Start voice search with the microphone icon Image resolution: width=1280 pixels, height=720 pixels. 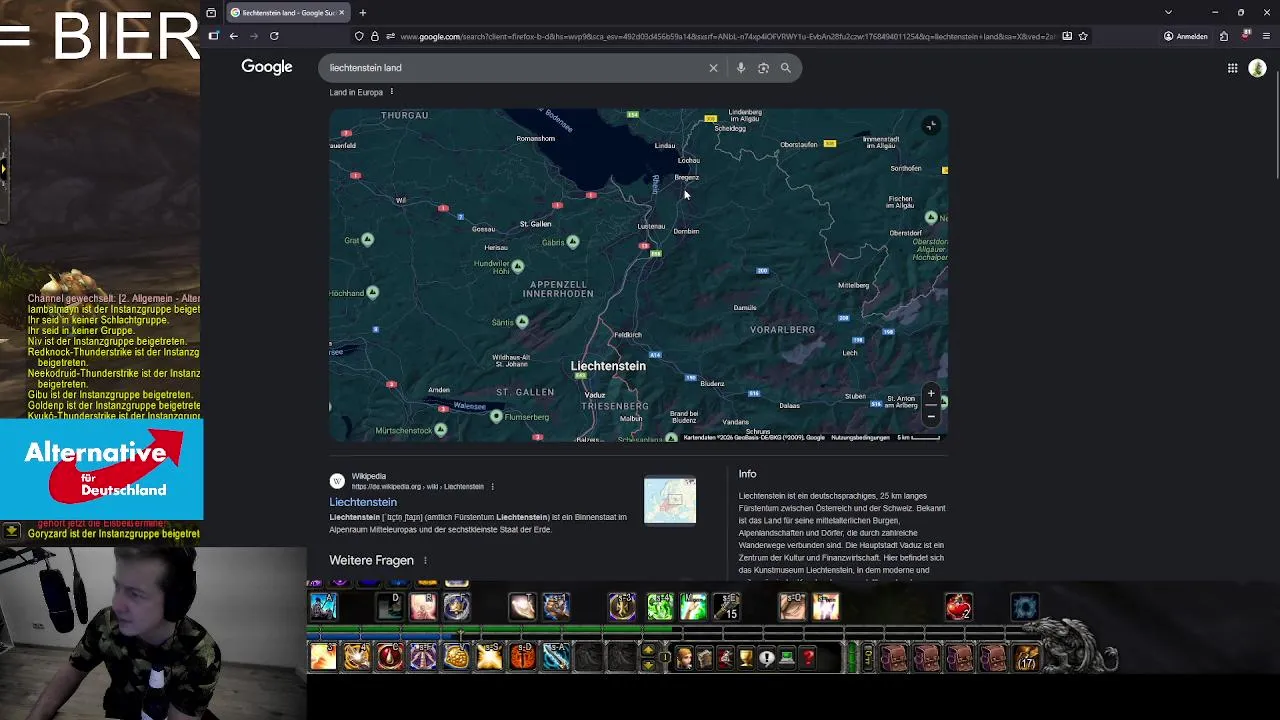click(x=741, y=68)
